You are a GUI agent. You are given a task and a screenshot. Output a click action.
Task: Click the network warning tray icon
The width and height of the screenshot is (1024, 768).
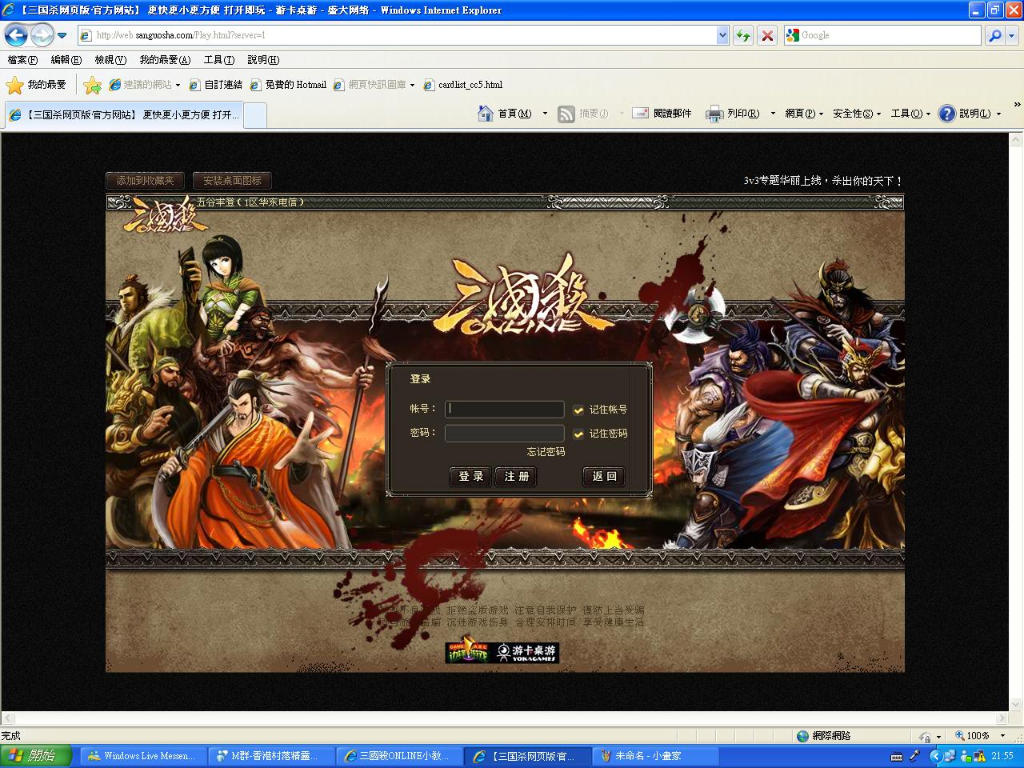click(x=978, y=756)
